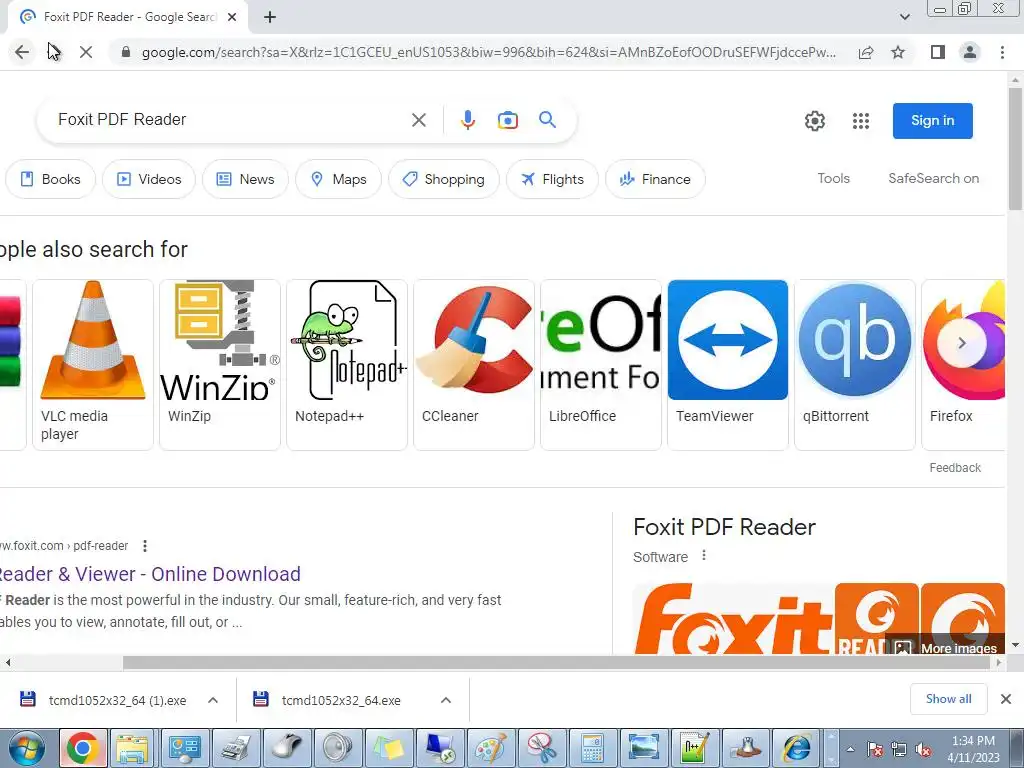1024x768 pixels.
Task: Switch to Finance results
Action: pos(655,179)
